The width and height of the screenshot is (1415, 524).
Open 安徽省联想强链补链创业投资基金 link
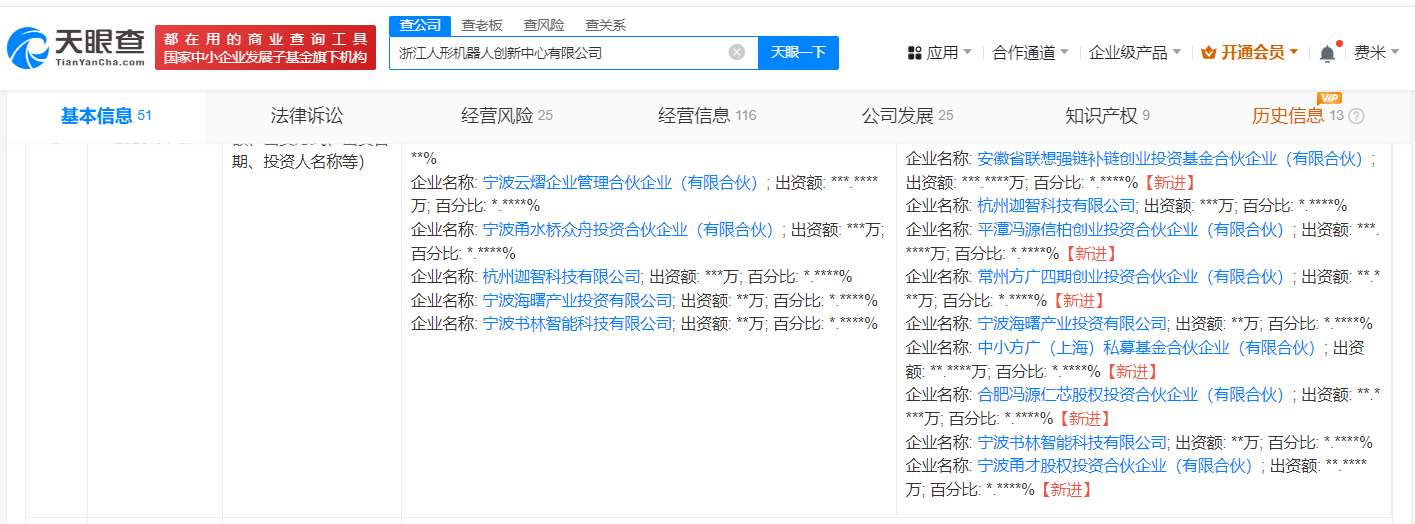1171,158
